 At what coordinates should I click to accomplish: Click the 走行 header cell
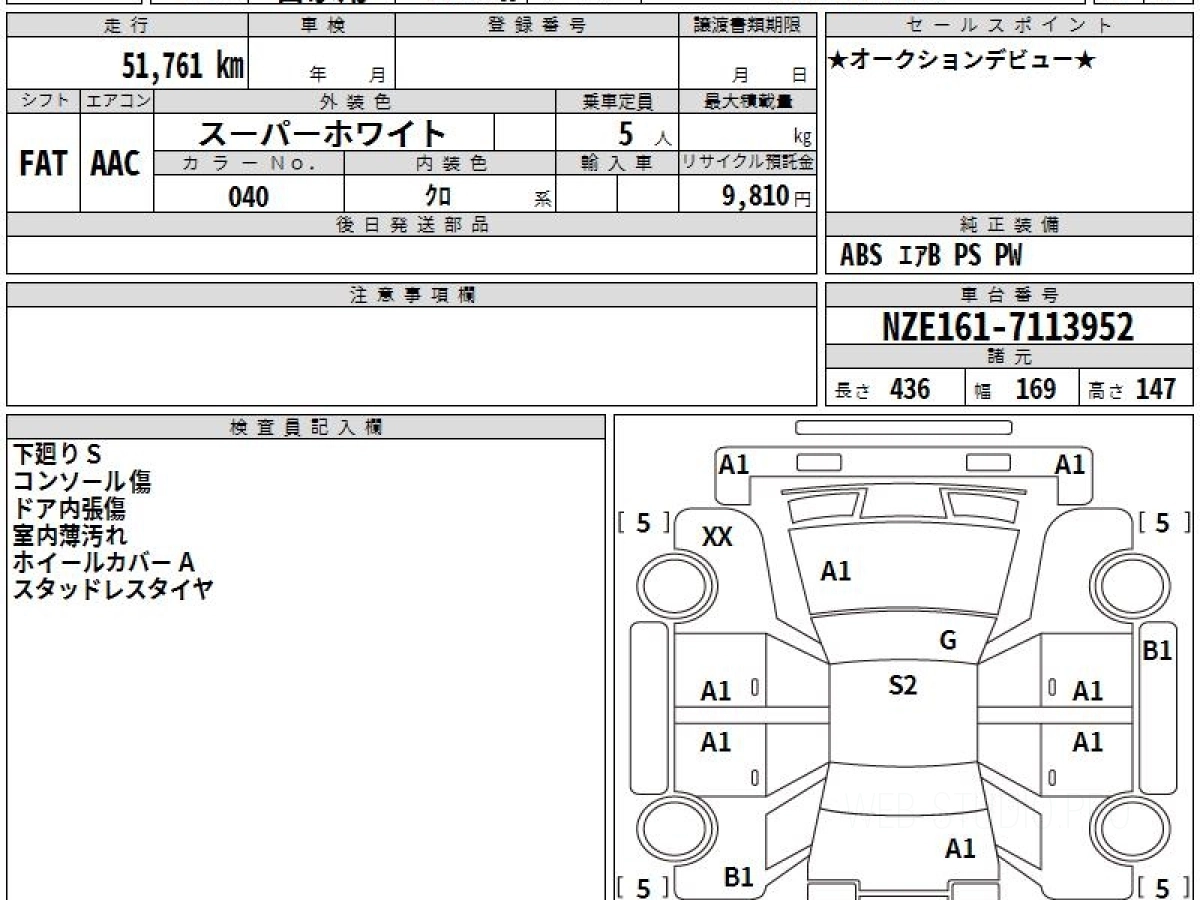[x=127, y=26]
